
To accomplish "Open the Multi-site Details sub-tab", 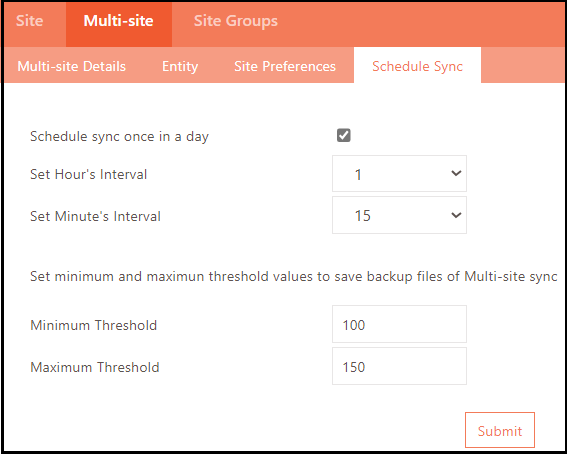I will [72, 66].
